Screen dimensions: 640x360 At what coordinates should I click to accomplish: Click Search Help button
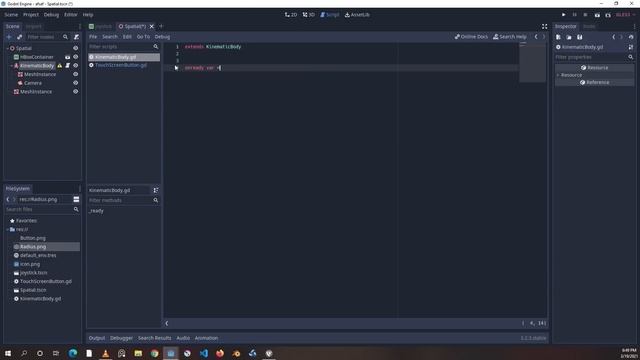coord(510,37)
